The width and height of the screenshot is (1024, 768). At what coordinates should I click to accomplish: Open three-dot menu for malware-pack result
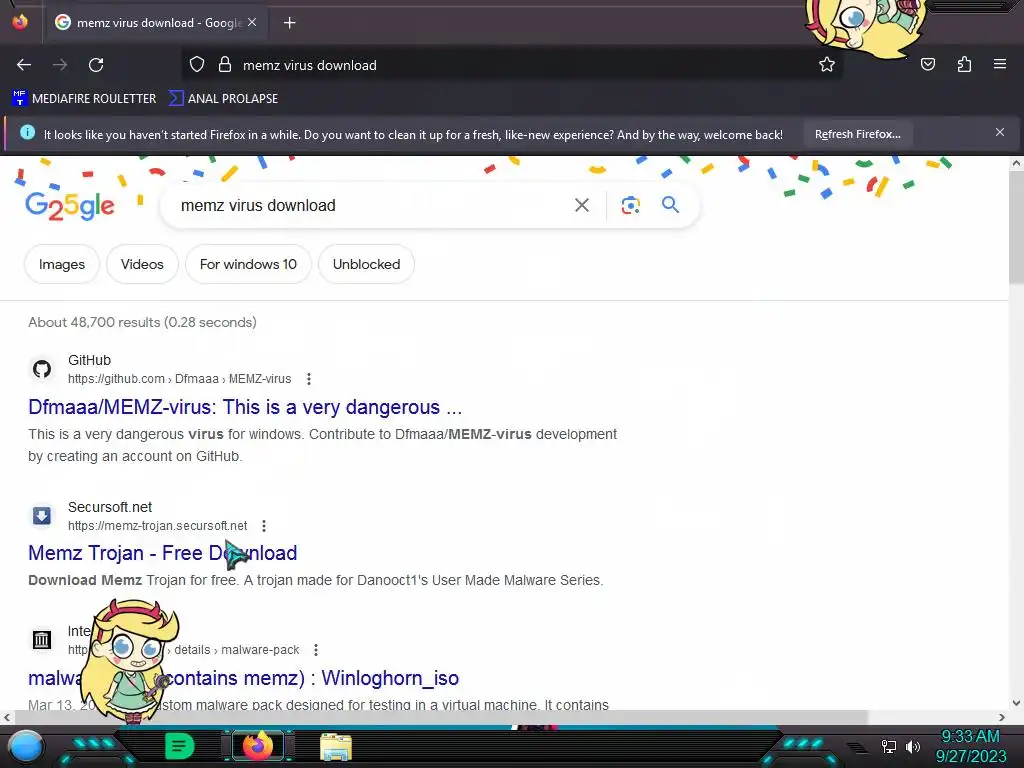(x=316, y=650)
